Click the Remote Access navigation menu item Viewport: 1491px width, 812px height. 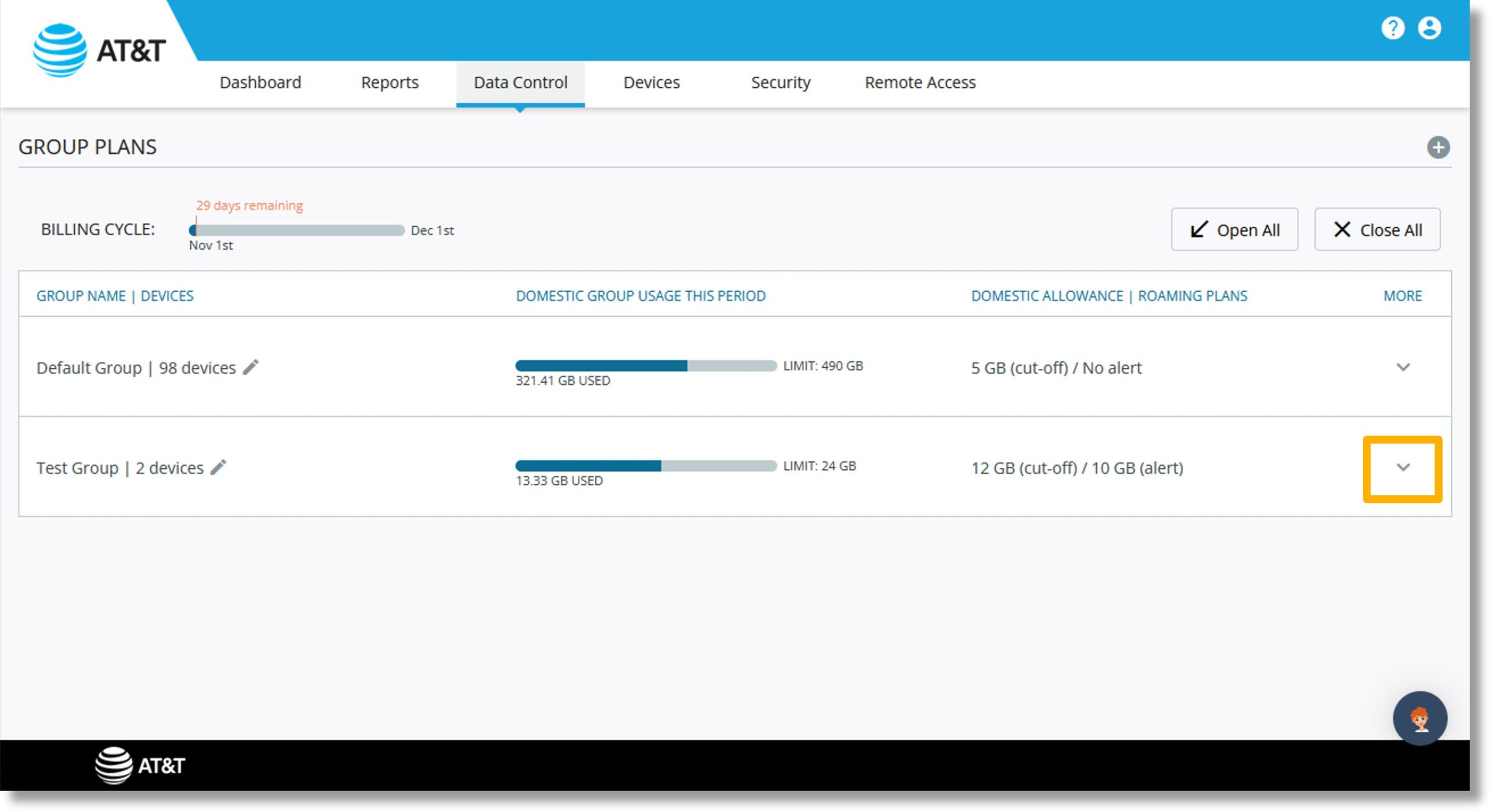coord(919,83)
